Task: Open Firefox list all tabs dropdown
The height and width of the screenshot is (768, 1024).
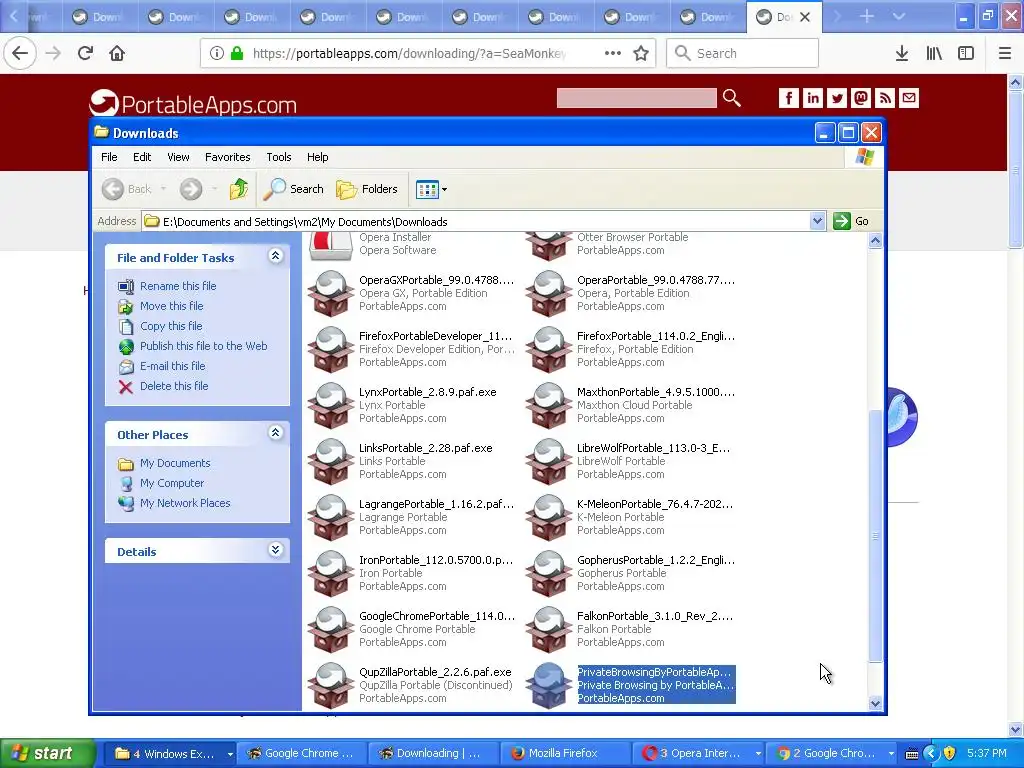Action: (899, 16)
